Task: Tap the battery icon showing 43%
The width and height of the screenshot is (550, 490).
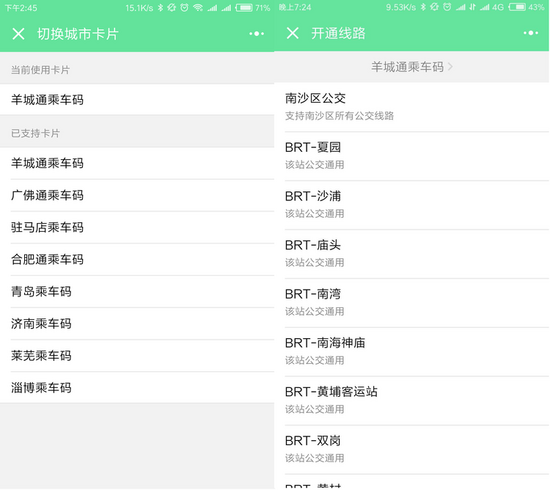Action: coord(517,7)
